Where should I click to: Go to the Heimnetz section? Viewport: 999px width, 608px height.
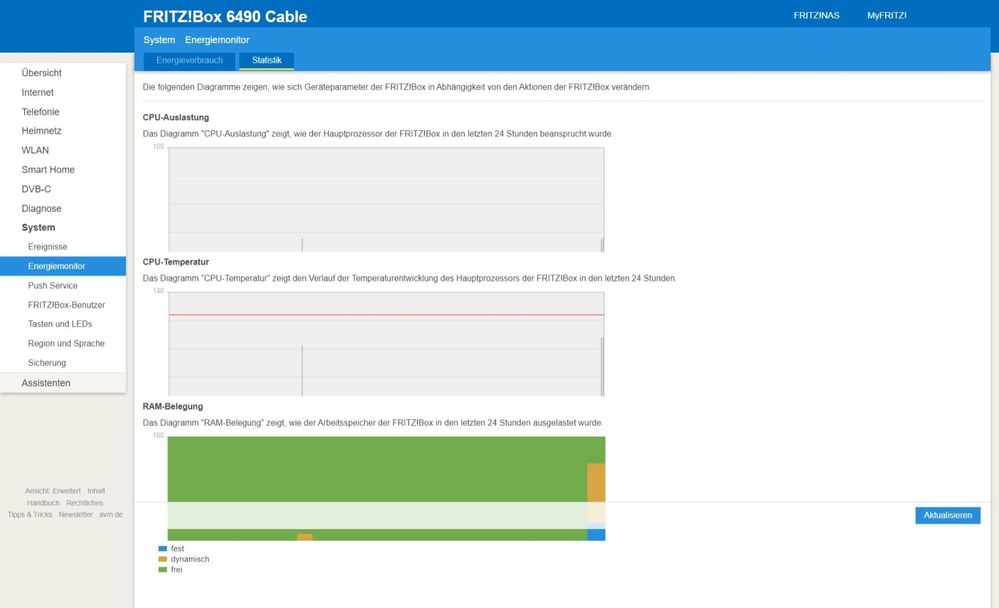coord(41,131)
